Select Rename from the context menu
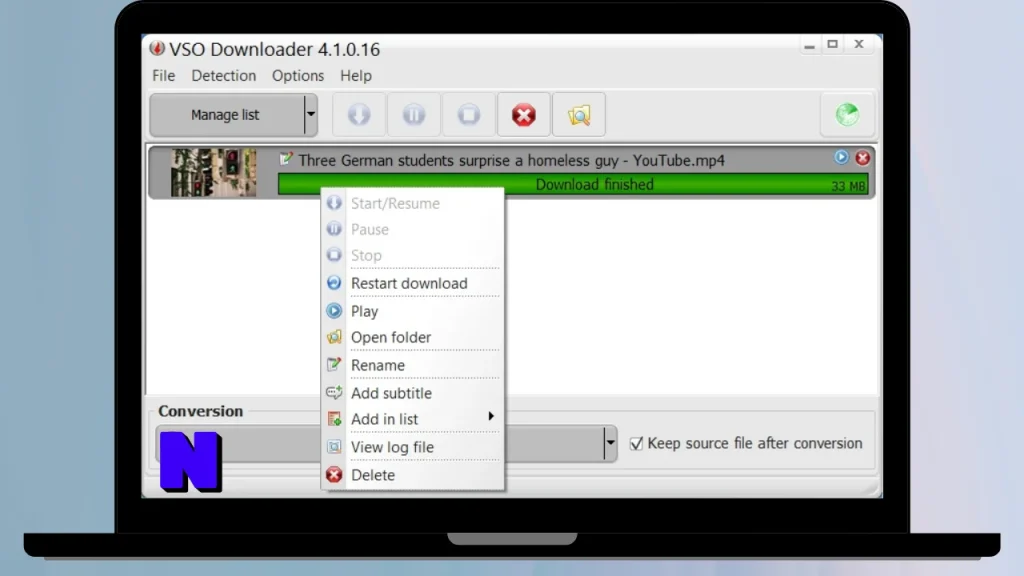Image resolution: width=1024 pixels, height=576 pixels. (x=413, y=365)
